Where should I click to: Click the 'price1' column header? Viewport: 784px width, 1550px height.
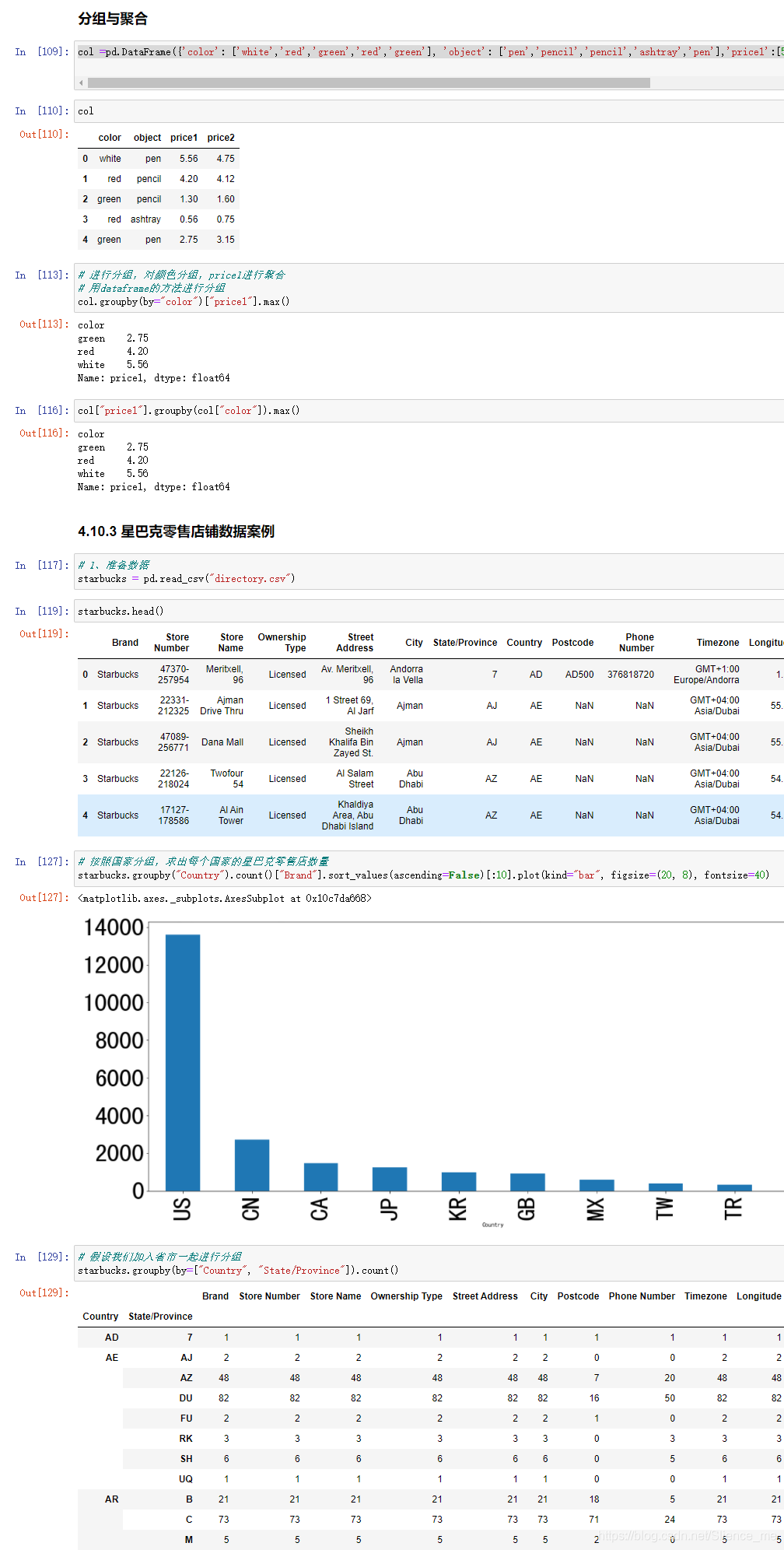coord(184,138)
